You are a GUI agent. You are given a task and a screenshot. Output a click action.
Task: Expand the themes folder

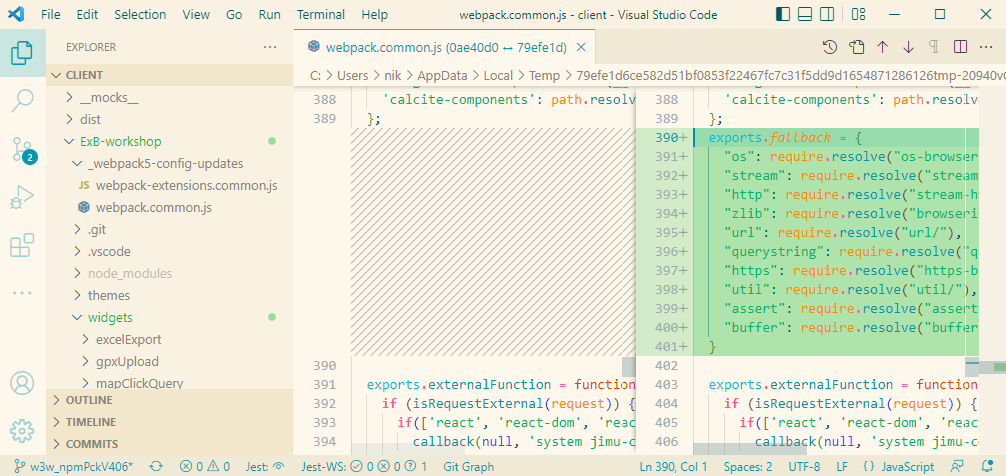(x=170, y=295)
